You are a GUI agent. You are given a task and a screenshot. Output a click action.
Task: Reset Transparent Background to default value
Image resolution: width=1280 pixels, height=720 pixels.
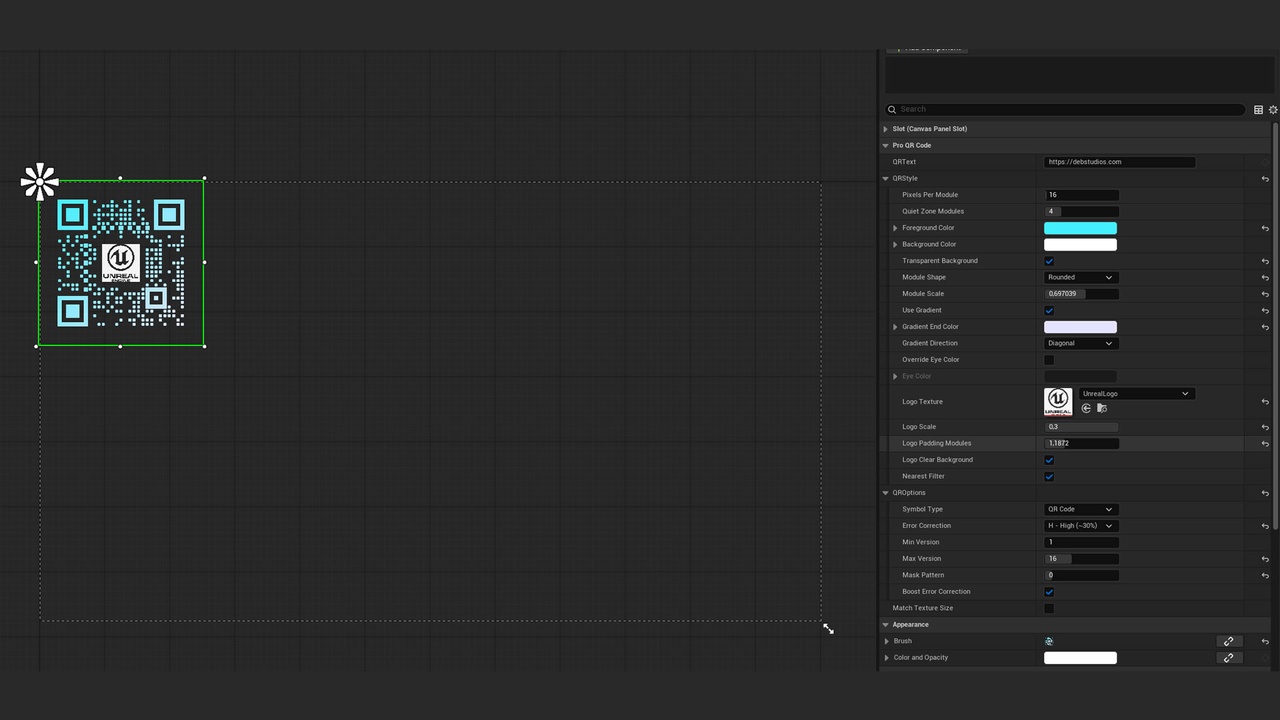(x=1265, y=261)
